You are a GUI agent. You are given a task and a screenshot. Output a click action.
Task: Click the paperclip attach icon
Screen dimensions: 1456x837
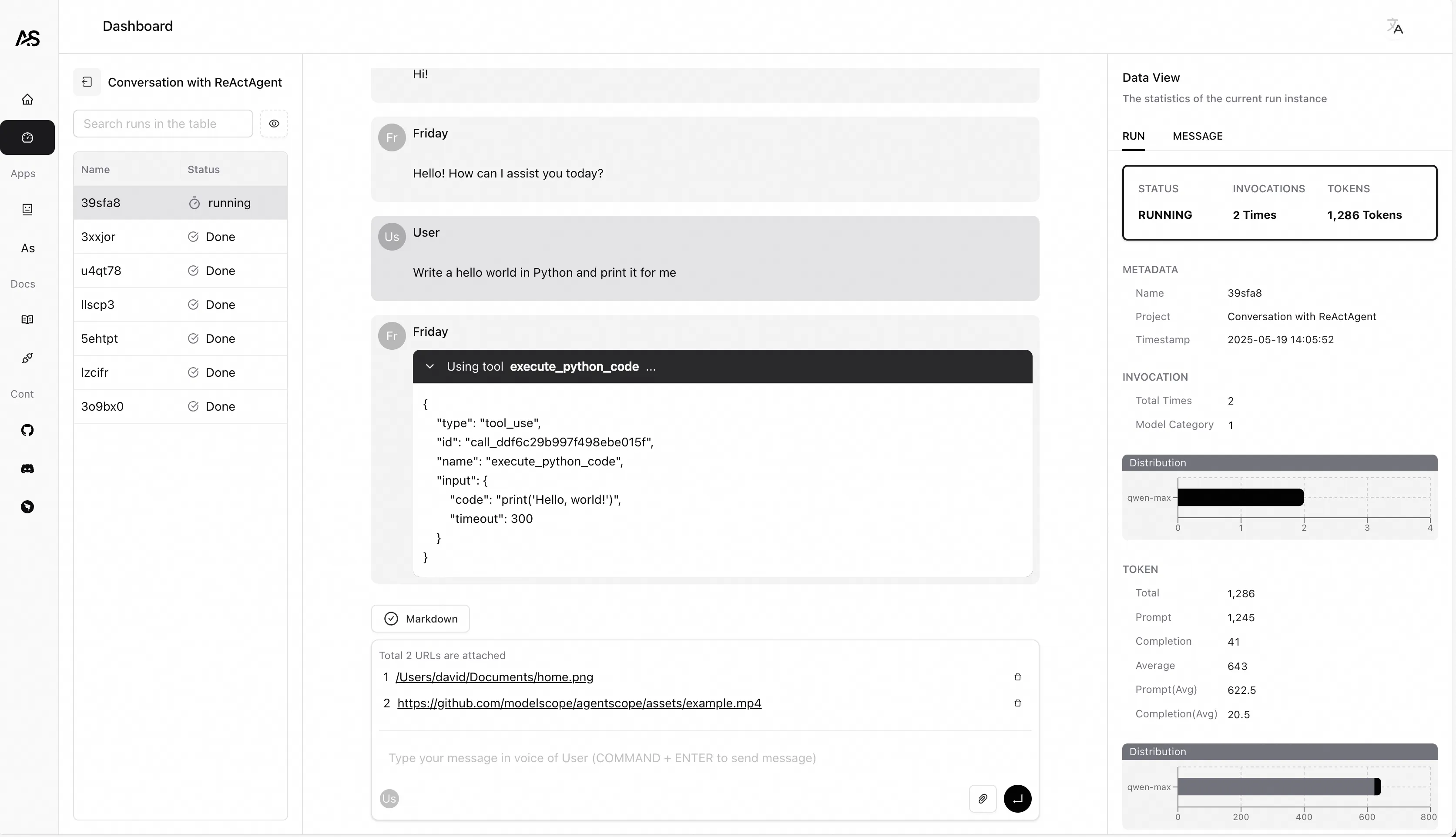click(983, 798)
